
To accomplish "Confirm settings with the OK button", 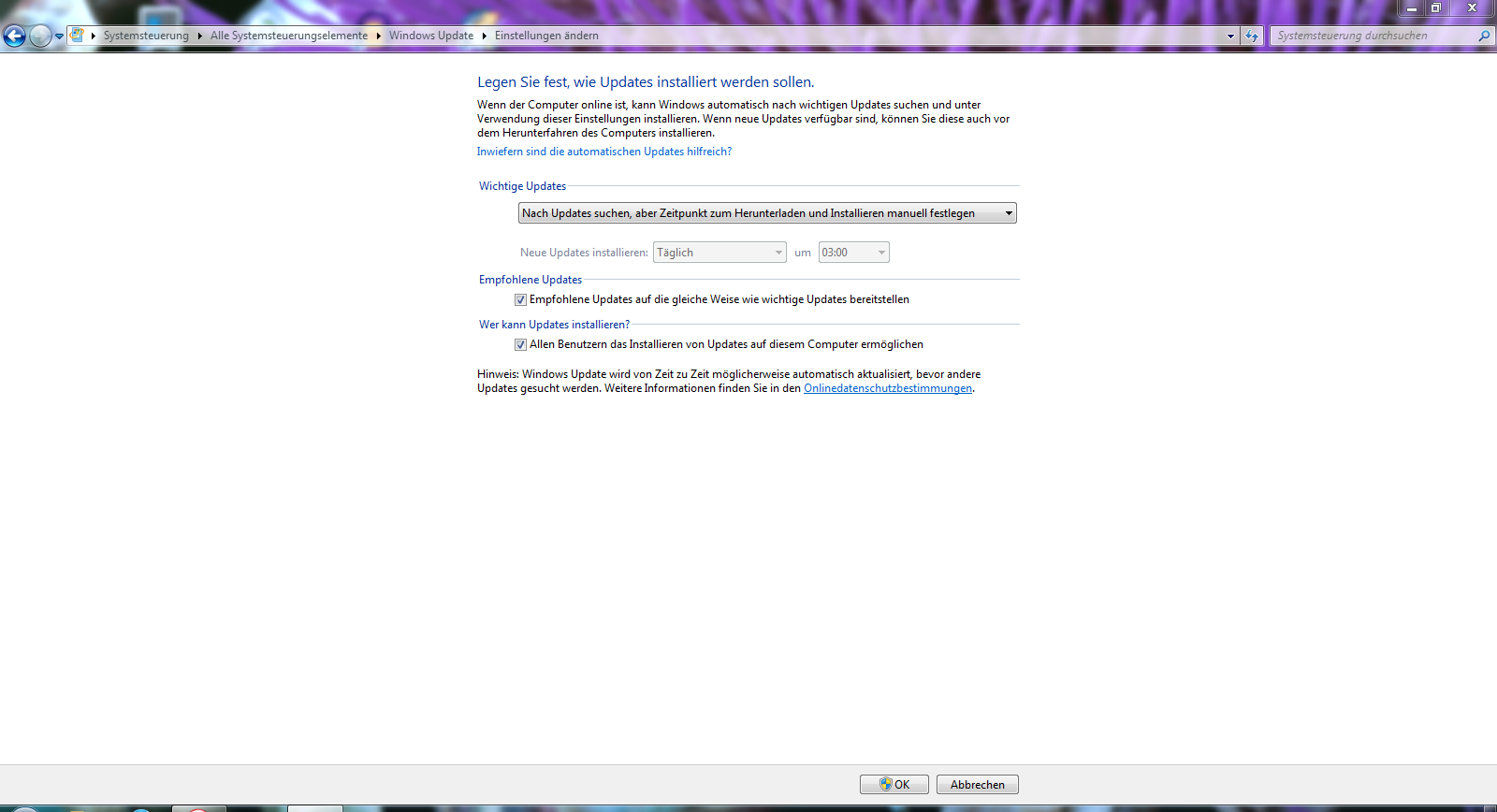I will point(894,785).
